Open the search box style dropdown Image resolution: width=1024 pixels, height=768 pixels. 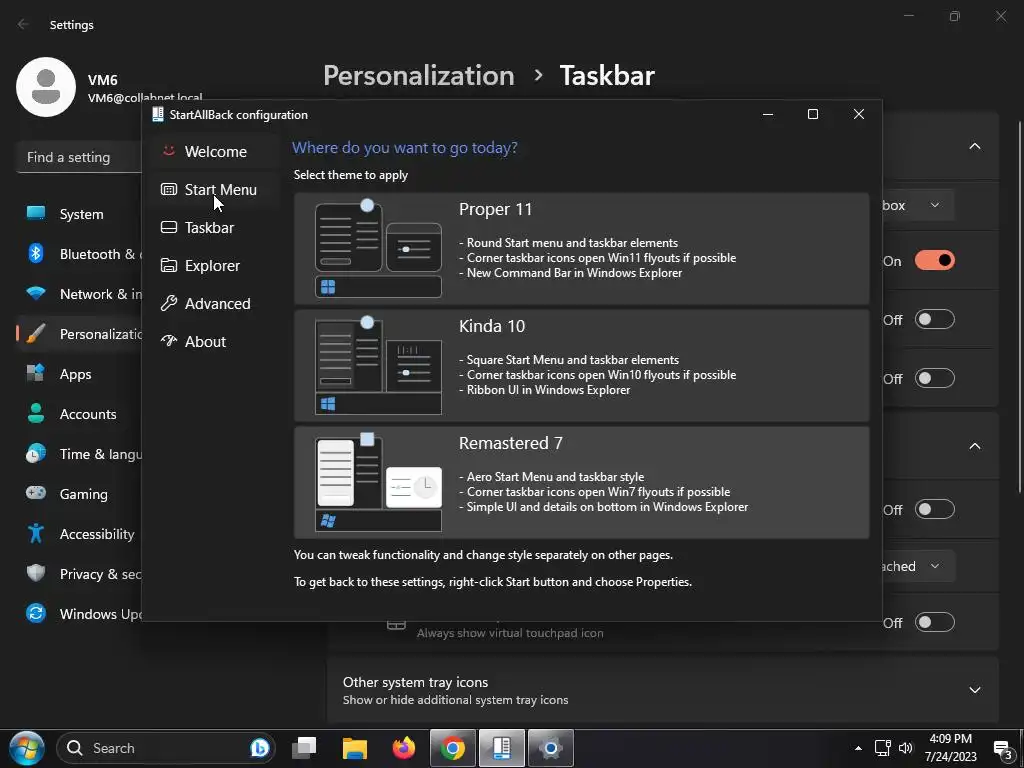pos(918,205)
